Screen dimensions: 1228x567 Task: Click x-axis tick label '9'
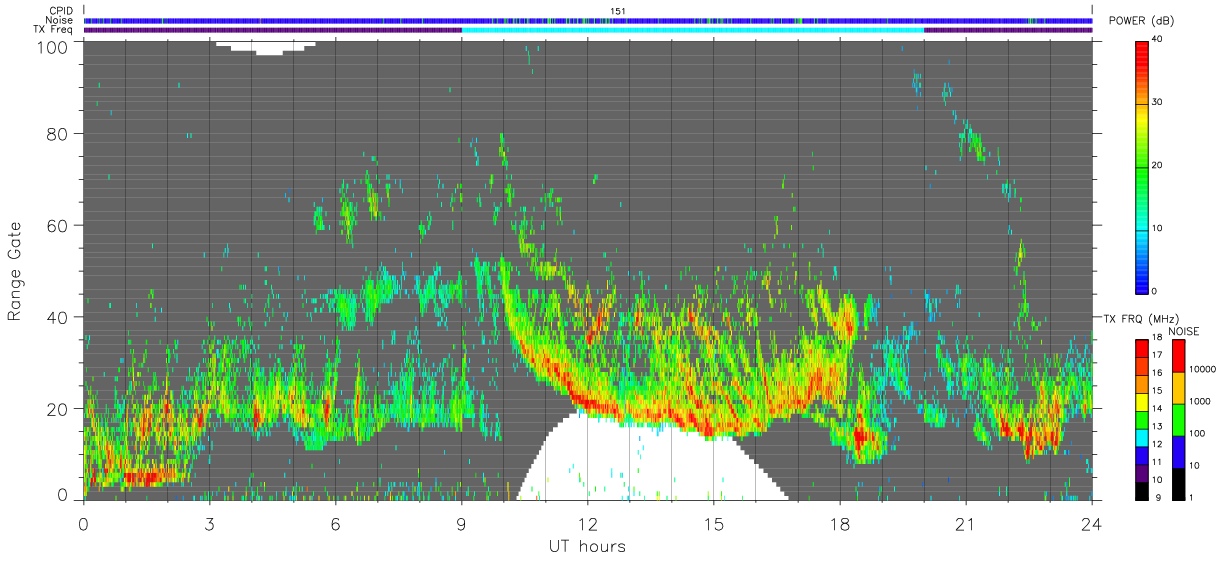[x=461, y=524]
